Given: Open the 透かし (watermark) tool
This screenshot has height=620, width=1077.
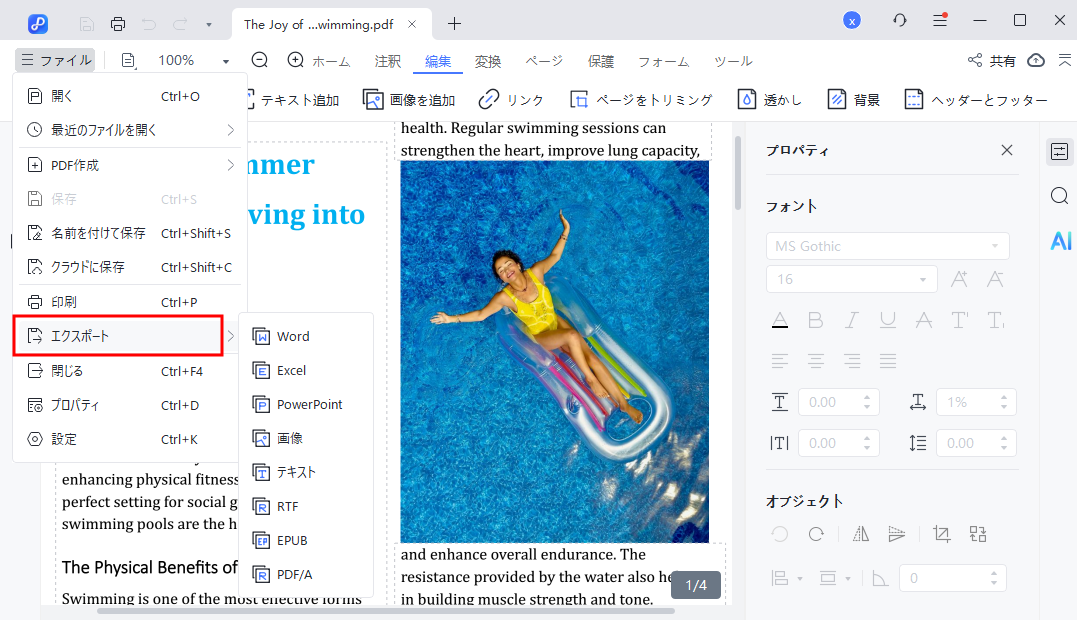Looking at the screenshot, I should (773, 99).
